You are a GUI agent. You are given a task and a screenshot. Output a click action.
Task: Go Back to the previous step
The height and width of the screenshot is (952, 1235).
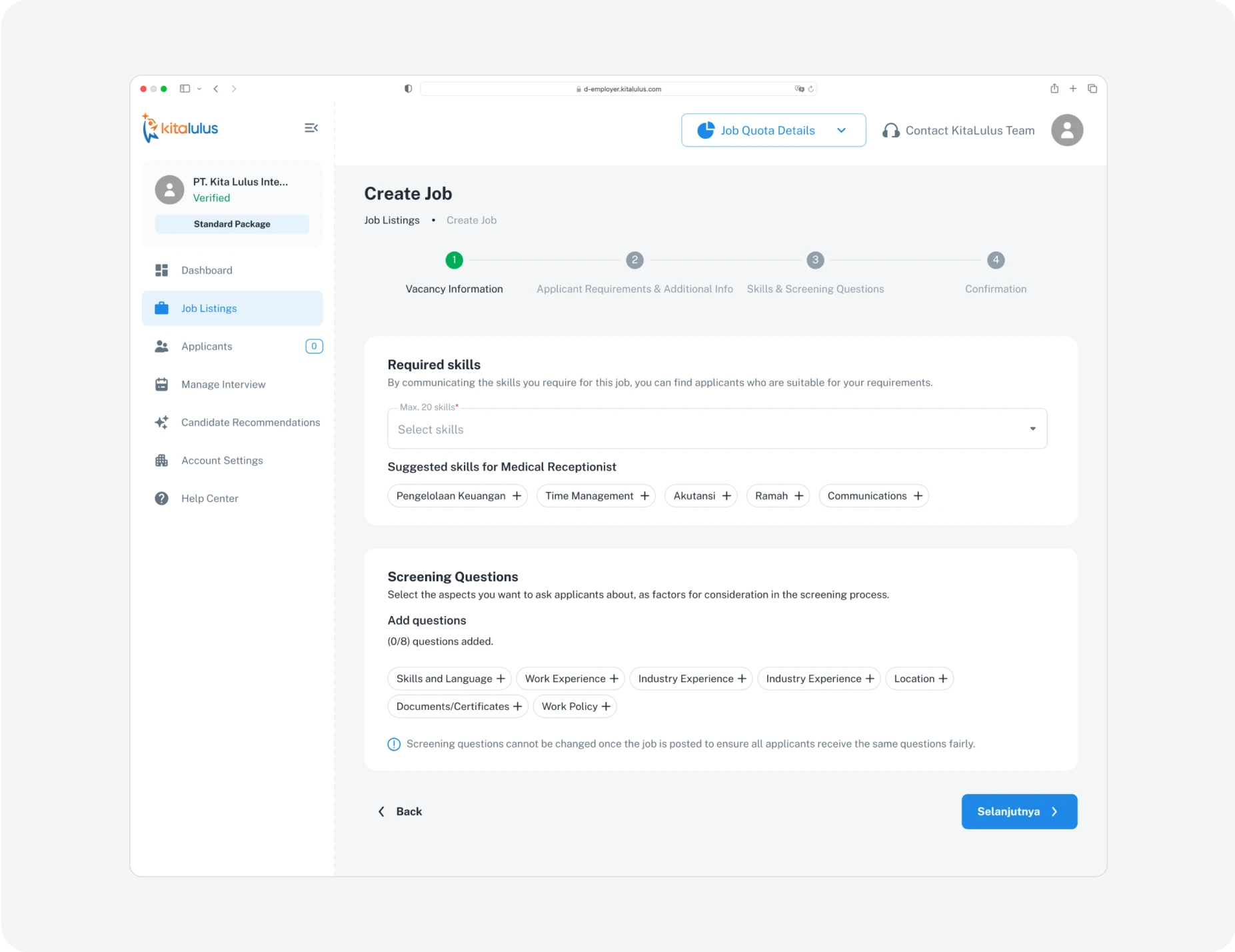(401, 811)
